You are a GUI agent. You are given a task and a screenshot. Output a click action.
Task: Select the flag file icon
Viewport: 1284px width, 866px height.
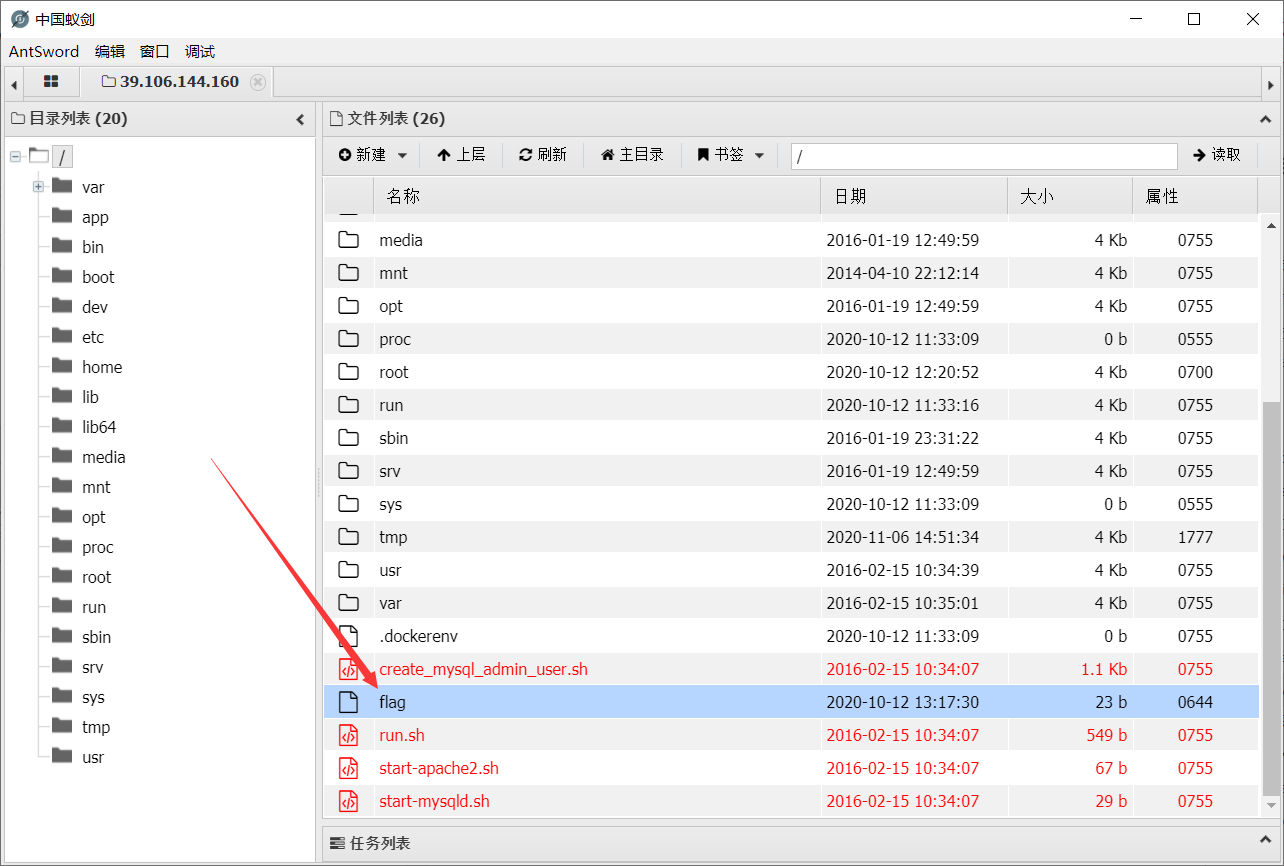pyautogui.click(x=348, y=702)
